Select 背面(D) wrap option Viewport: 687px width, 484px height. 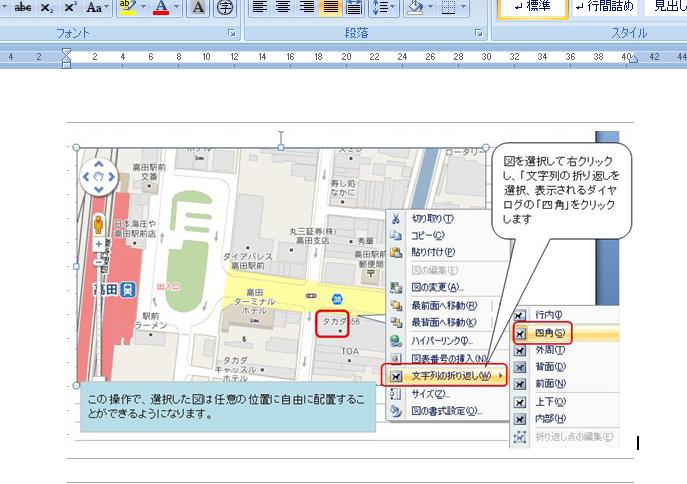(565, 367)
